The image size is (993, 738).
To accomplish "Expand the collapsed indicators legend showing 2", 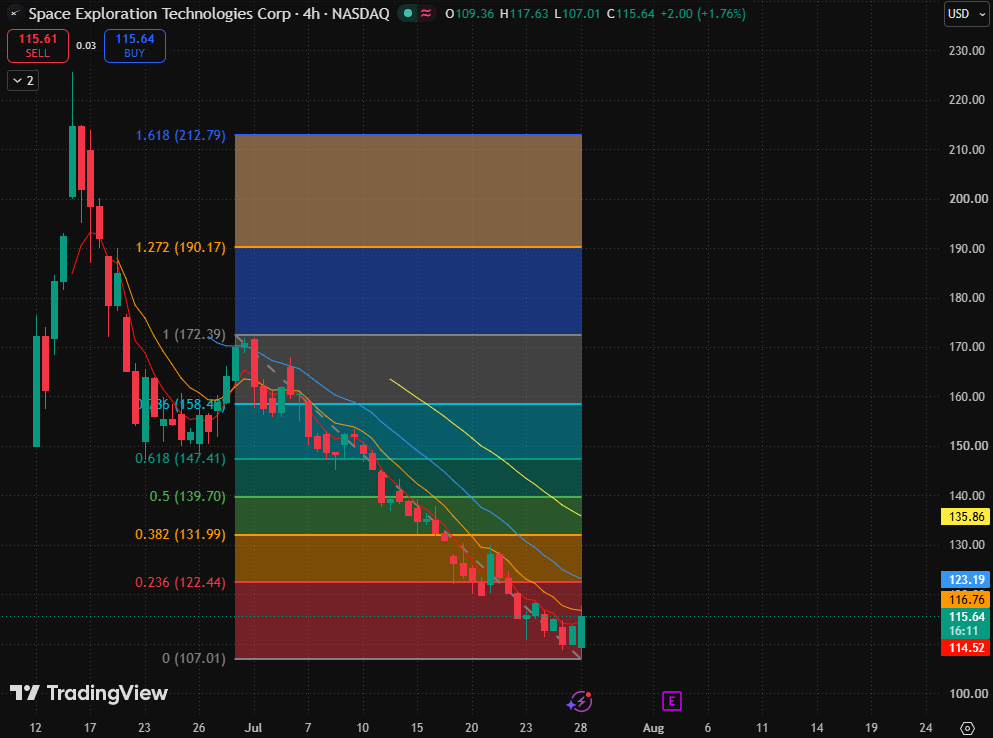I will [23, 80].
